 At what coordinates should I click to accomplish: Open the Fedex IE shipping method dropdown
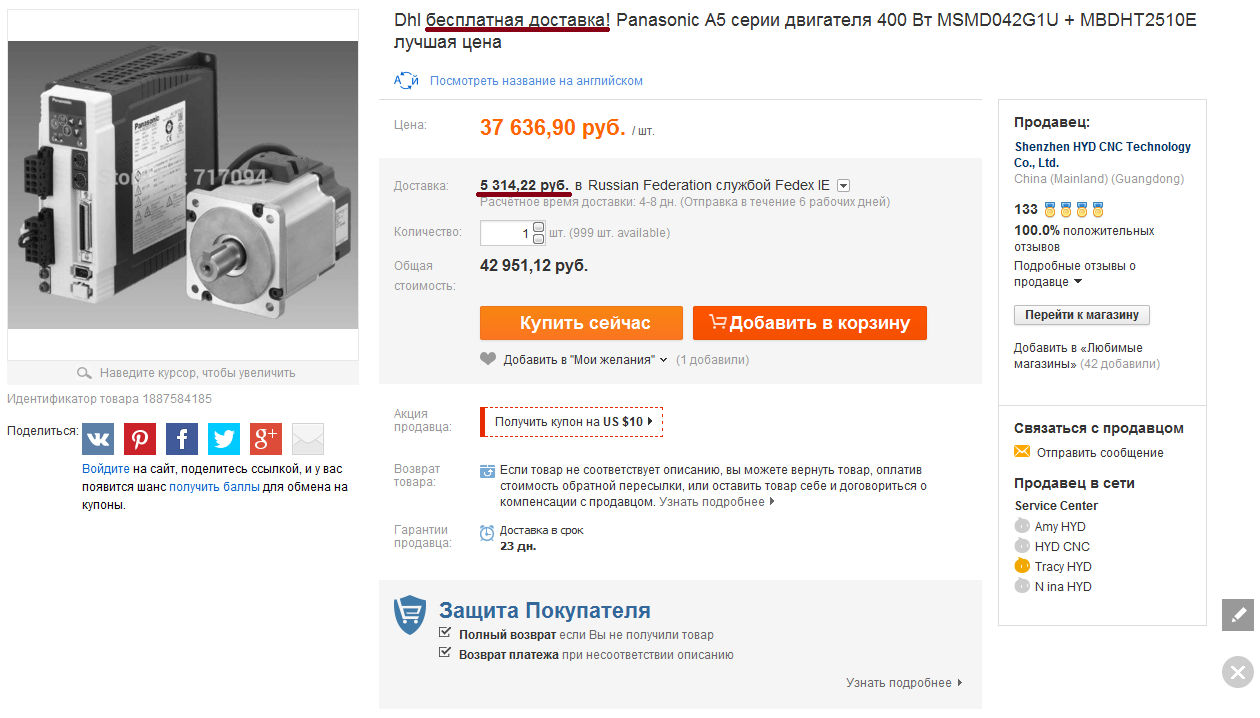tap(844, 185)
